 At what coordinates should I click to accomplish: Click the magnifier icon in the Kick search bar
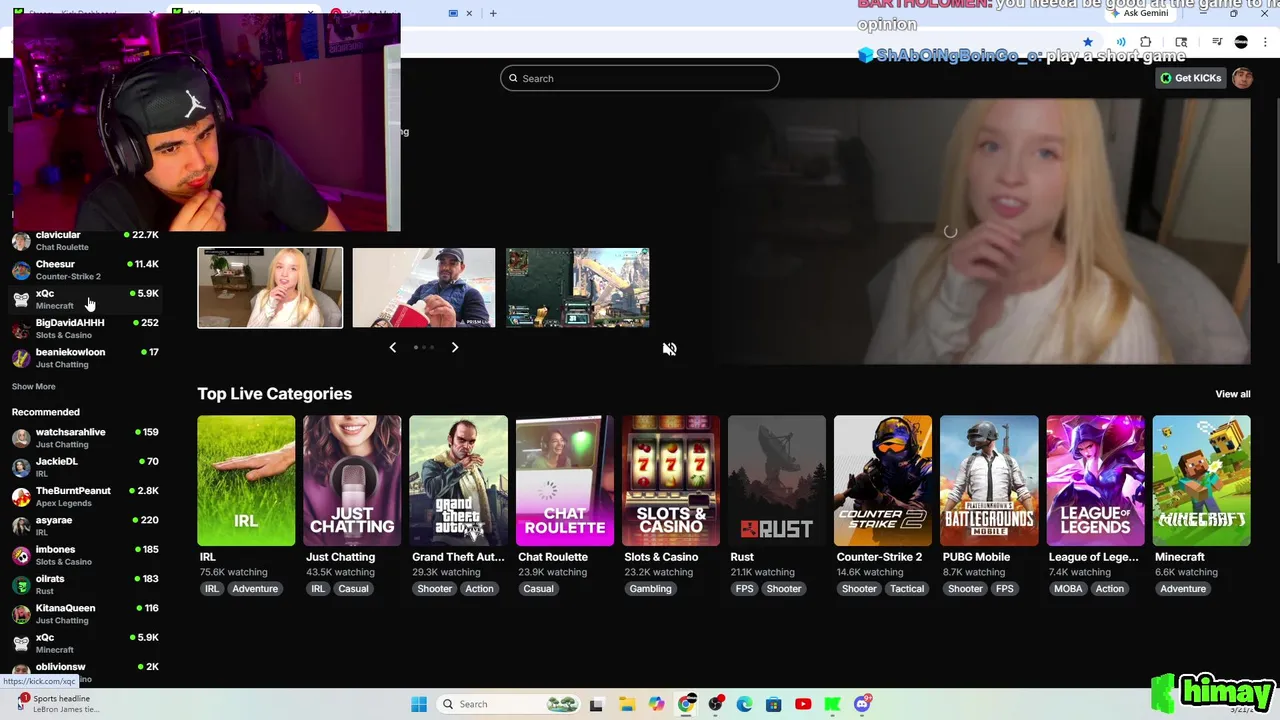(514, 78)
